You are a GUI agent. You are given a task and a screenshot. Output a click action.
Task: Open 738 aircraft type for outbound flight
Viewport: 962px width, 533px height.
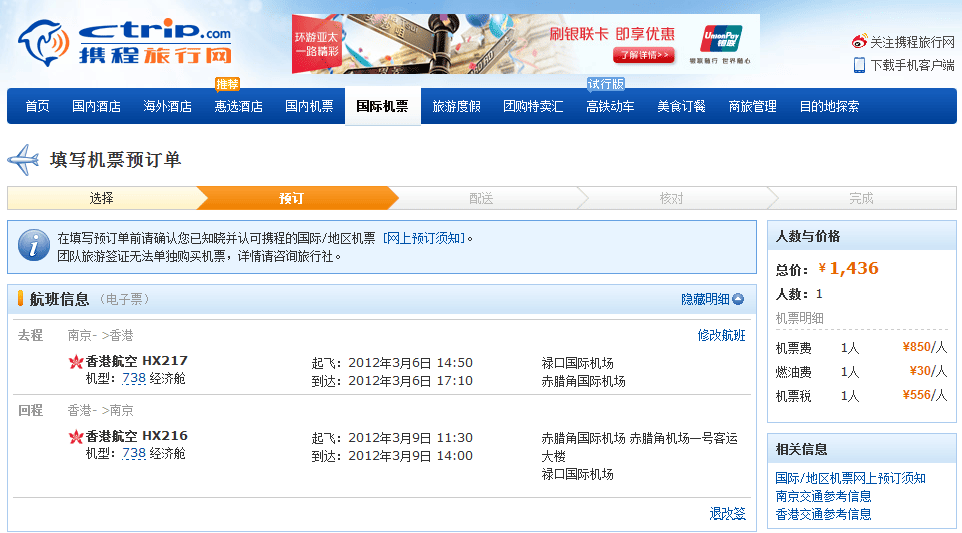pos(133,378)
